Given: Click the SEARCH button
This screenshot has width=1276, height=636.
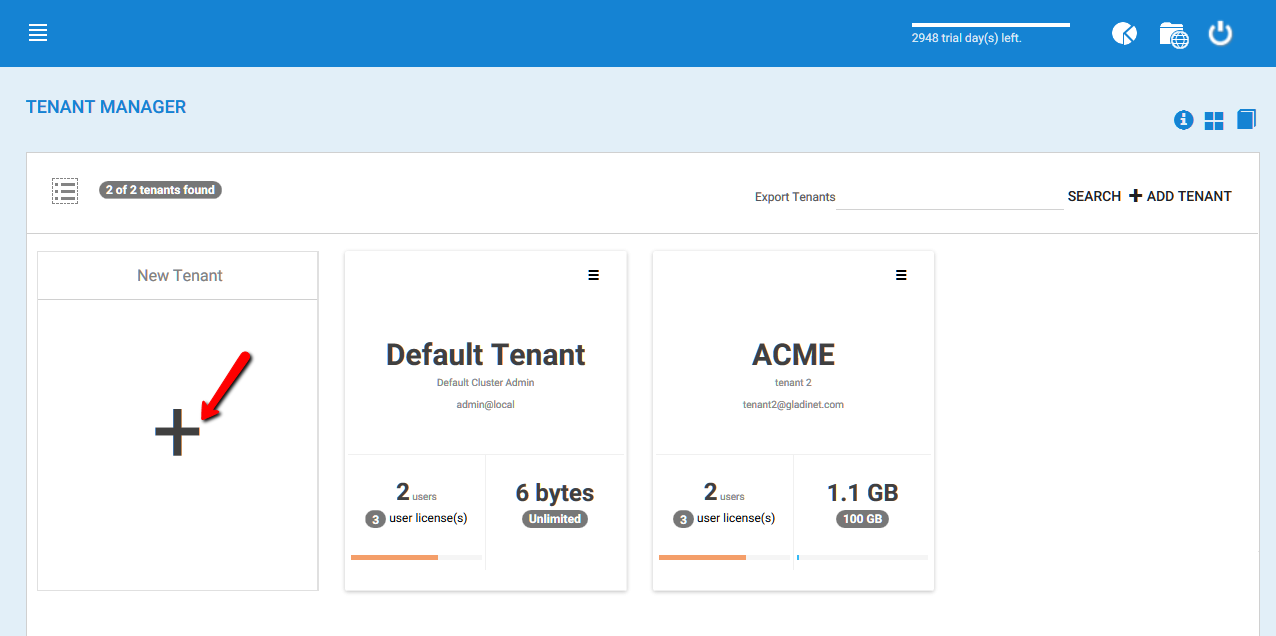Looking at the screenshot, I should (1094, 196).
